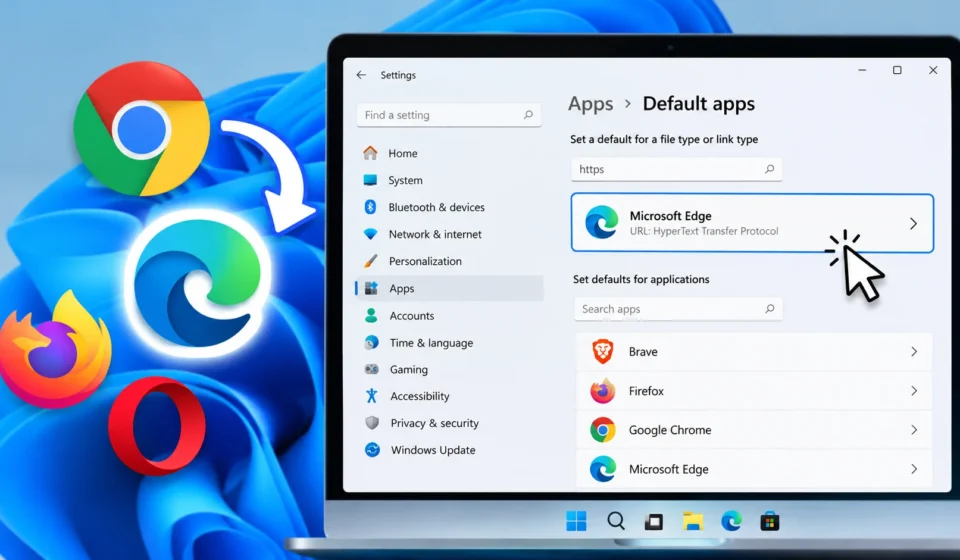Click magnifier in Find a setting box

point(528,114)
